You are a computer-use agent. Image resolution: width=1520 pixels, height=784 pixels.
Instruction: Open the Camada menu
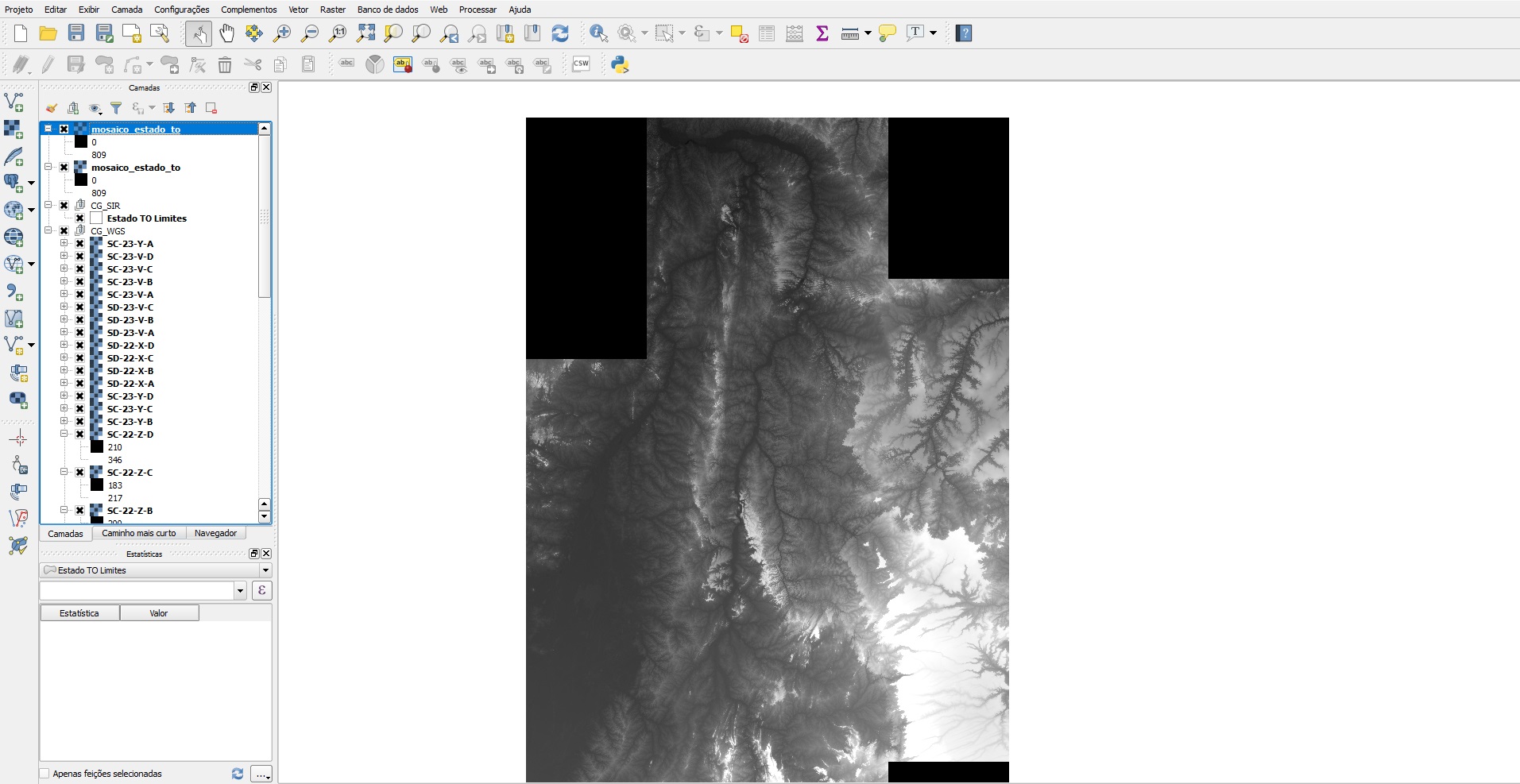point(126,10)
